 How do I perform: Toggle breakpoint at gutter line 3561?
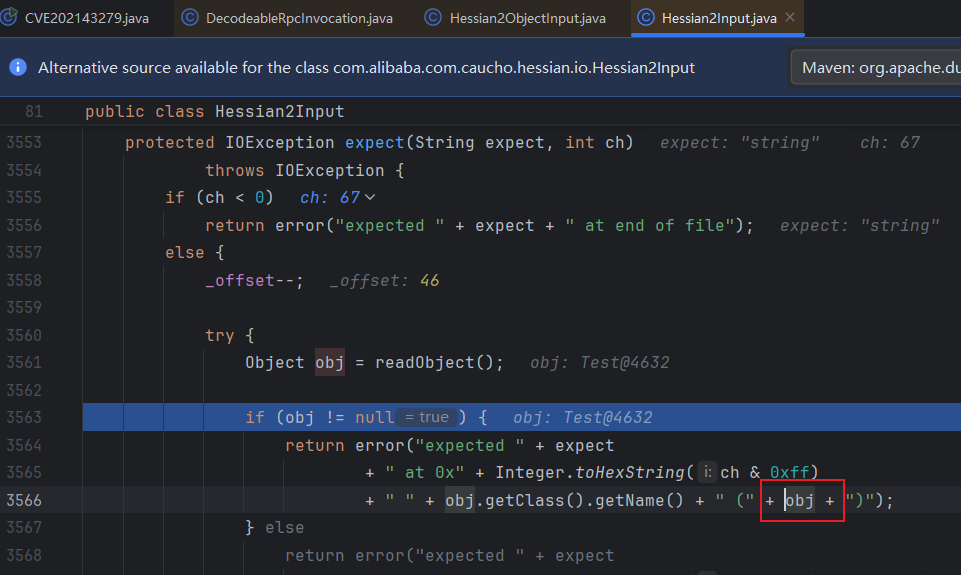point(24,362)
